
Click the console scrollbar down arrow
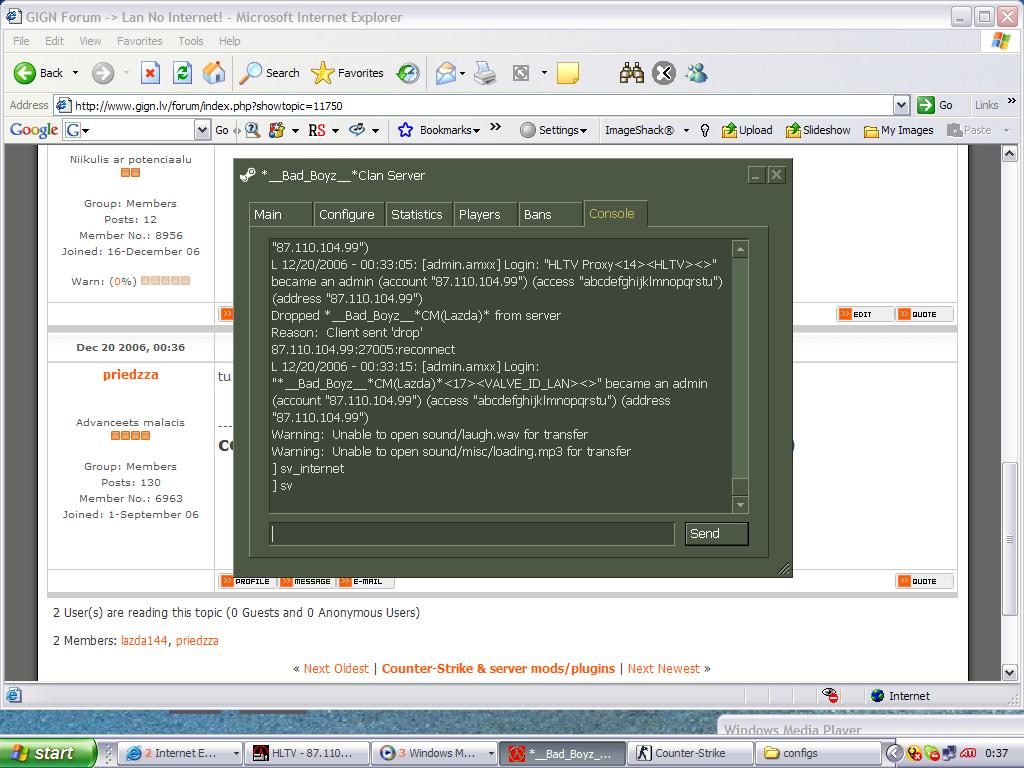pos(740,505)
